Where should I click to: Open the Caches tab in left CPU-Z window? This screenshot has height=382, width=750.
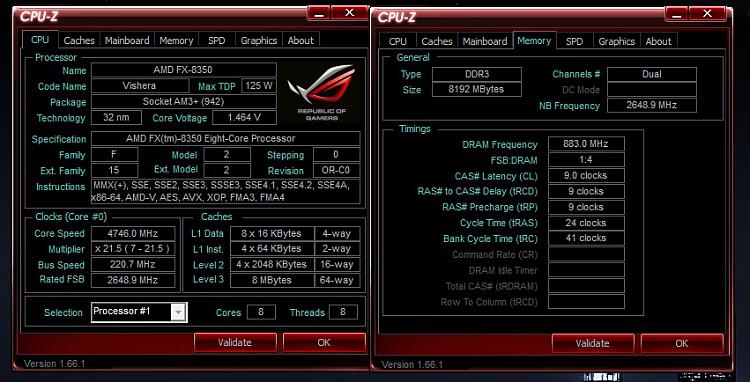(x=79, y=41)
